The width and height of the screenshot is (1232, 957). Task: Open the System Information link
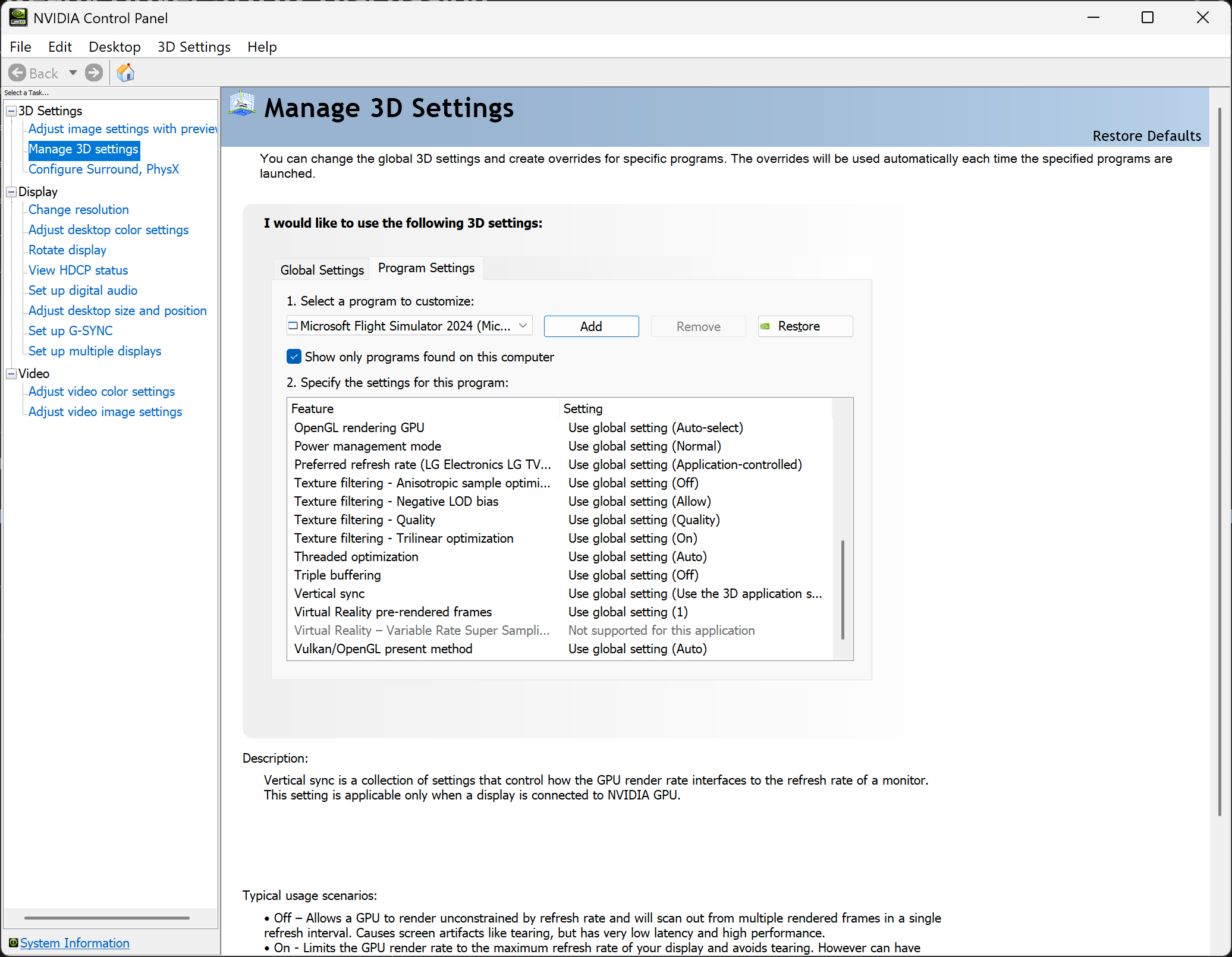click(x=75, y=943)
